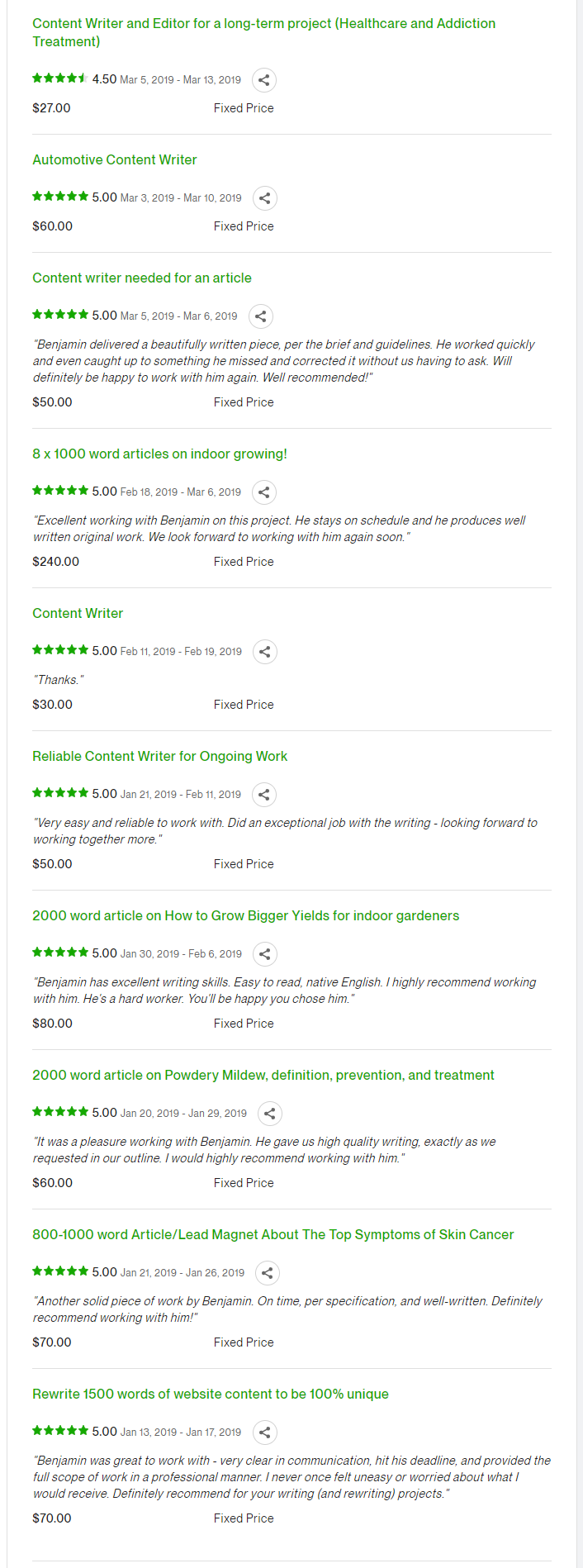Open the Automotive Content Writer job link
583x1568 pixels.
coord(115,159)
